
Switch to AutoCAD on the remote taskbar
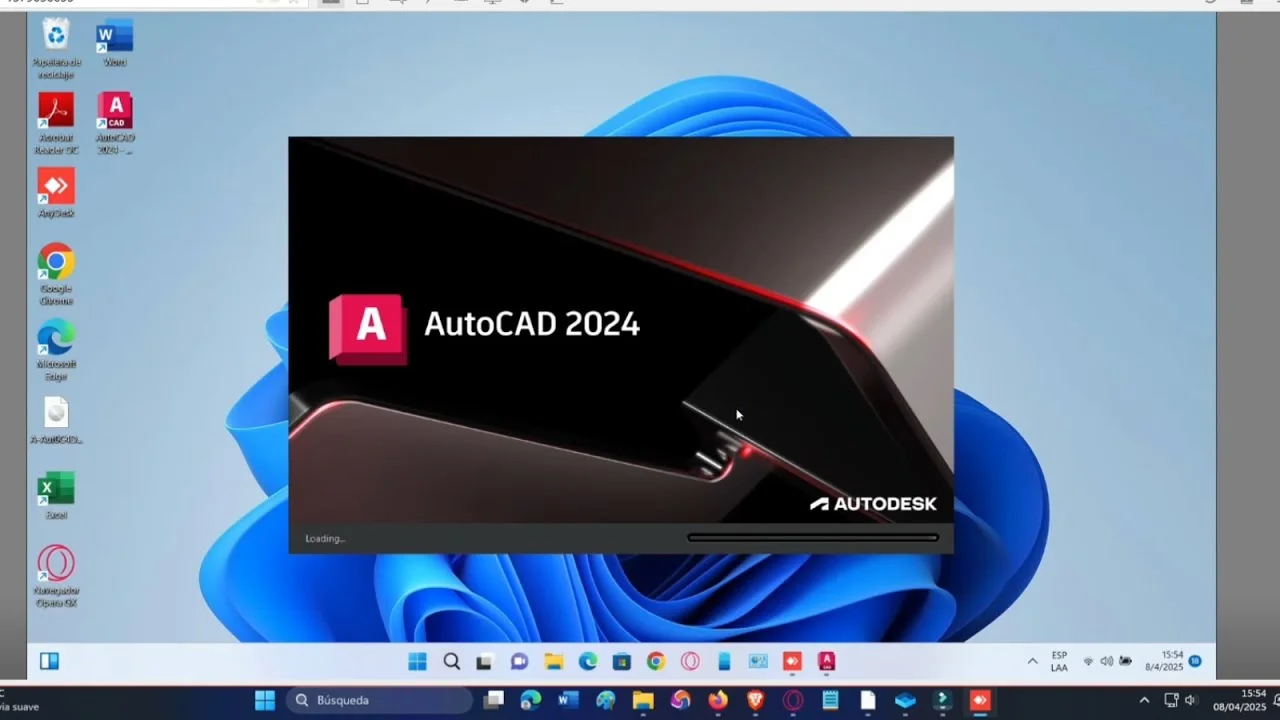tap(826, 661)
